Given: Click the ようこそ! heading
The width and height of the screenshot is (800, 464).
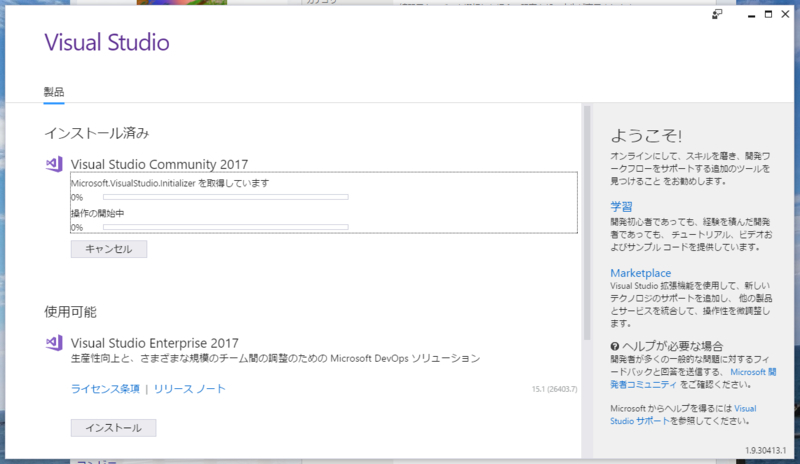Looking at the screenshot, I should pos(646,136).
